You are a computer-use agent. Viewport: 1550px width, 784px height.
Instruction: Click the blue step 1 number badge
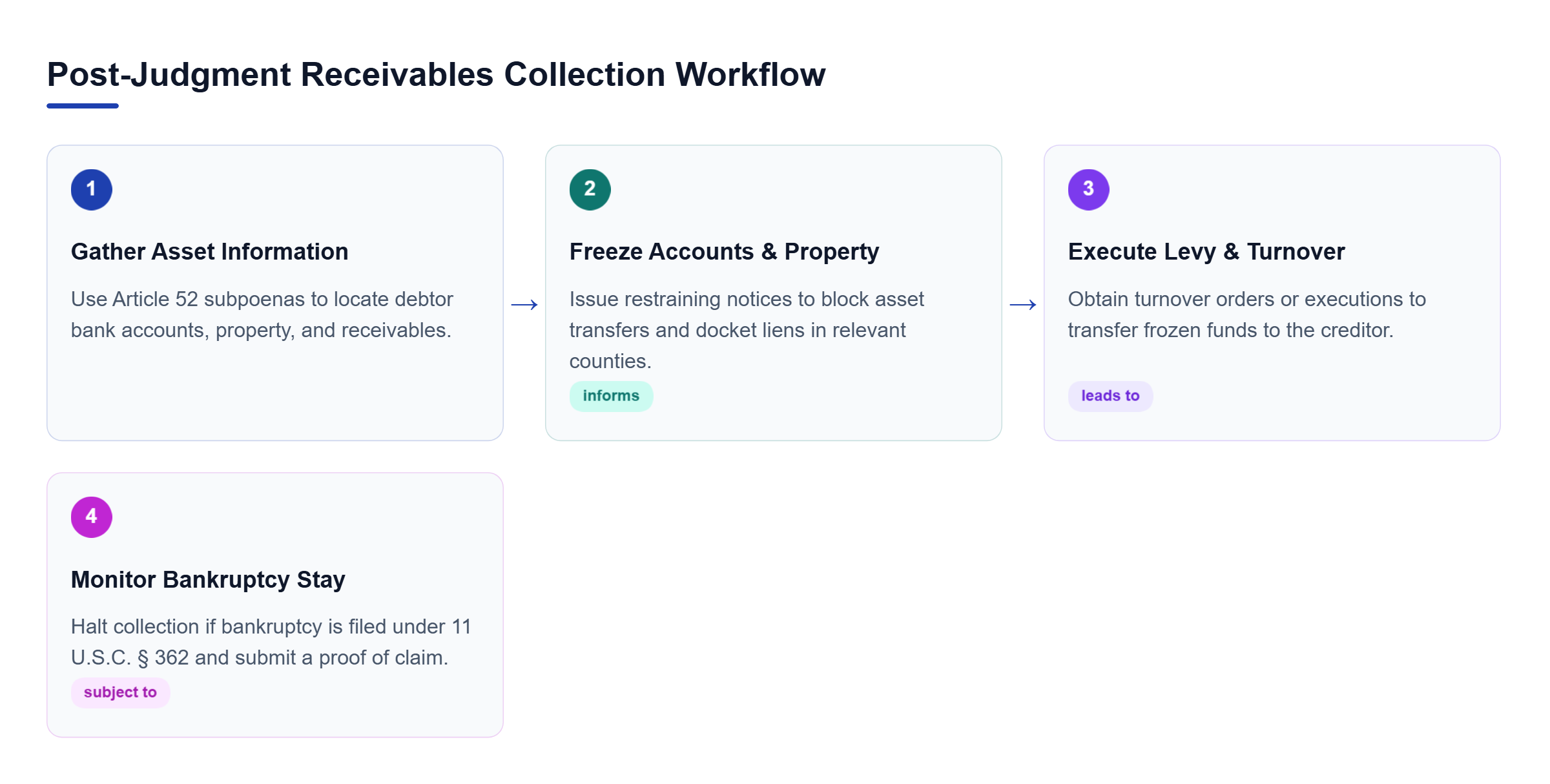91,189
